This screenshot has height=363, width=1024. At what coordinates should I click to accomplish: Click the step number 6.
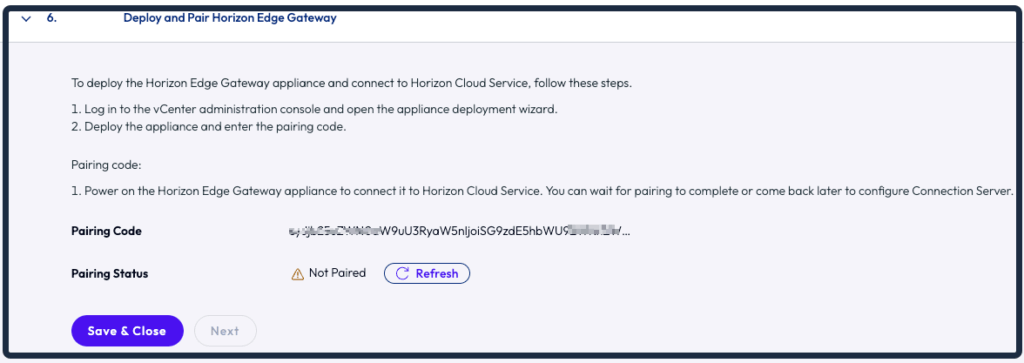[x=51, y=18]
